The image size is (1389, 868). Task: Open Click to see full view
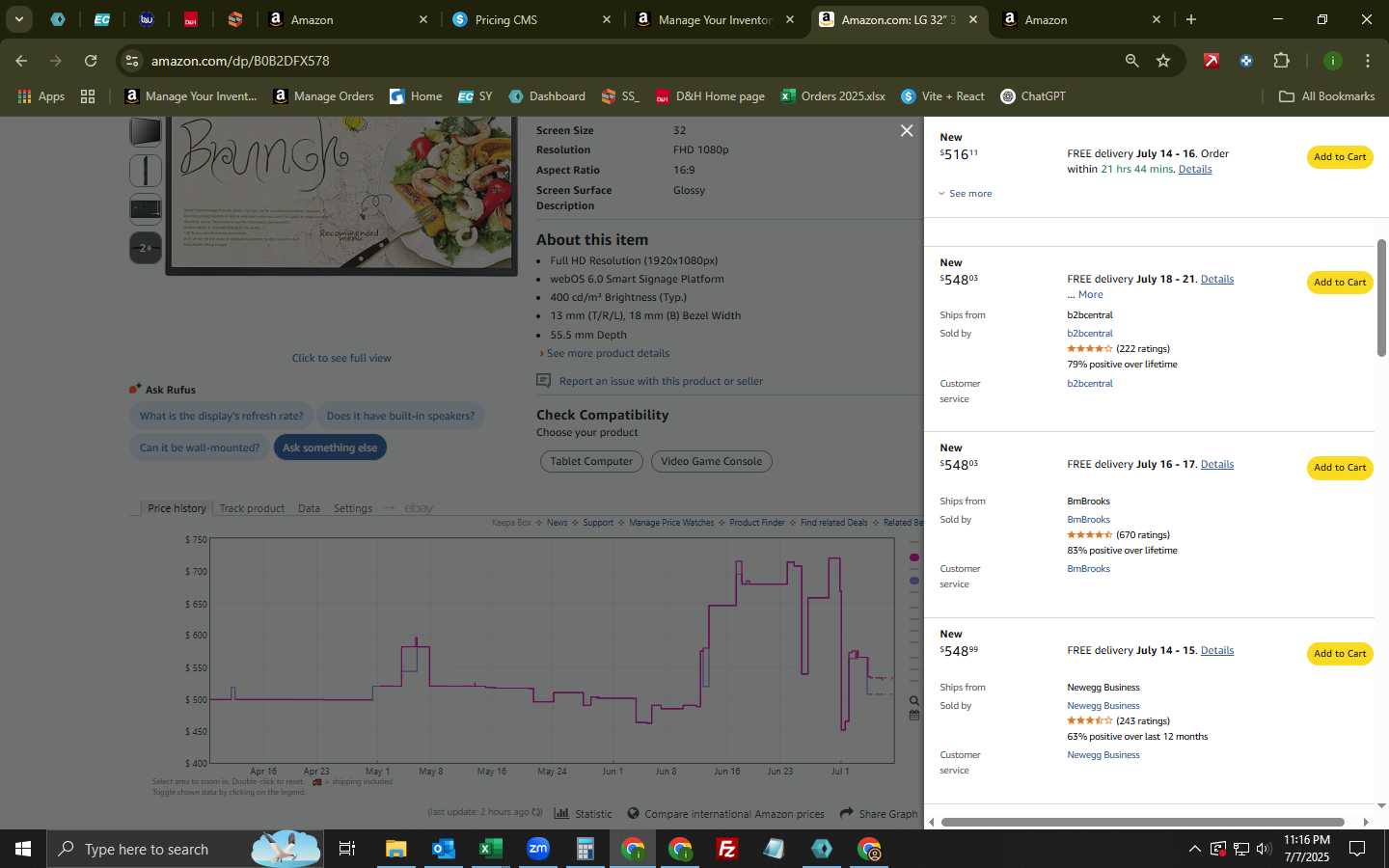[341, 358]
